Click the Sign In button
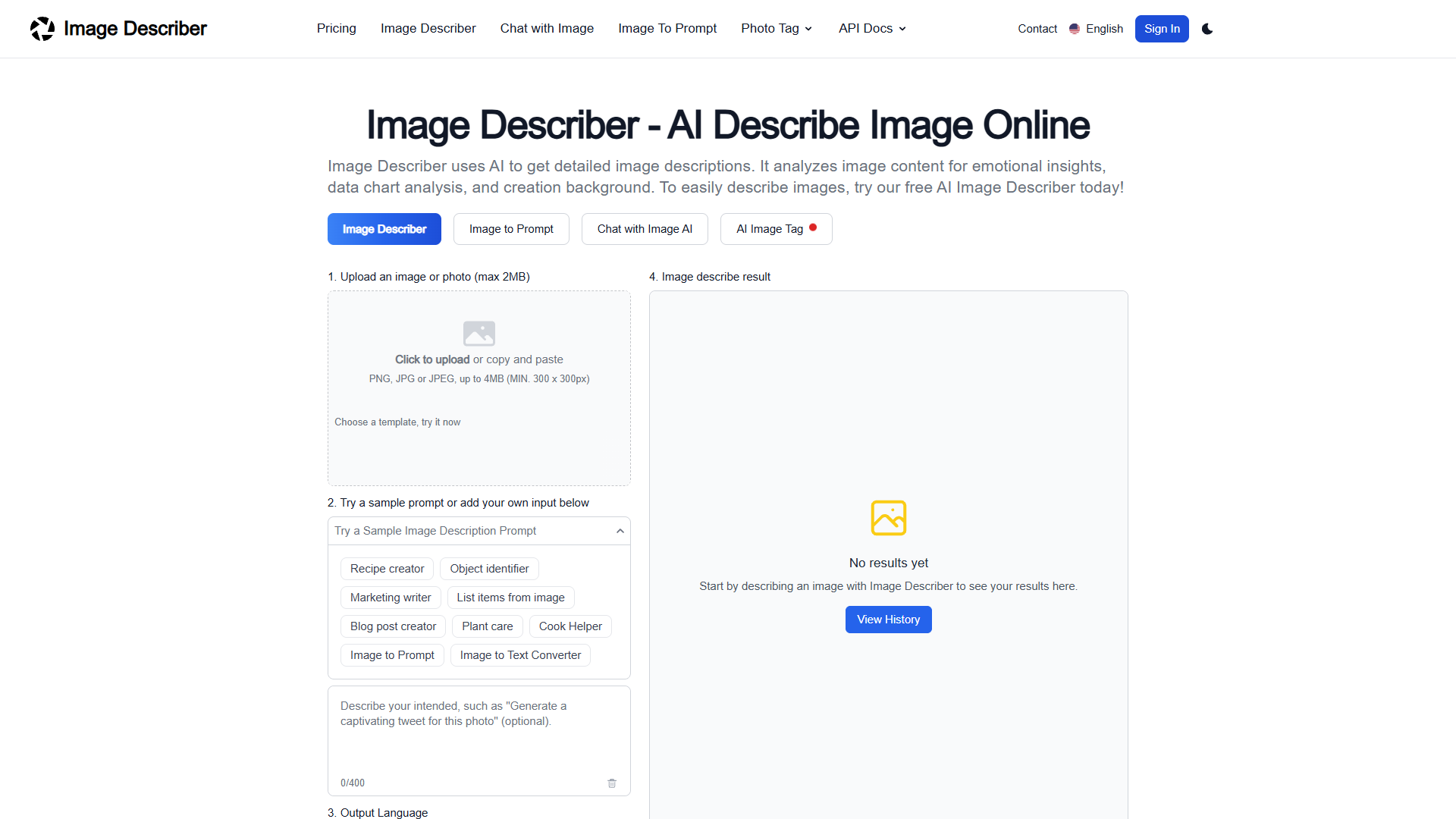Viewport: 1456px width, 819px height. [1162, 29]
